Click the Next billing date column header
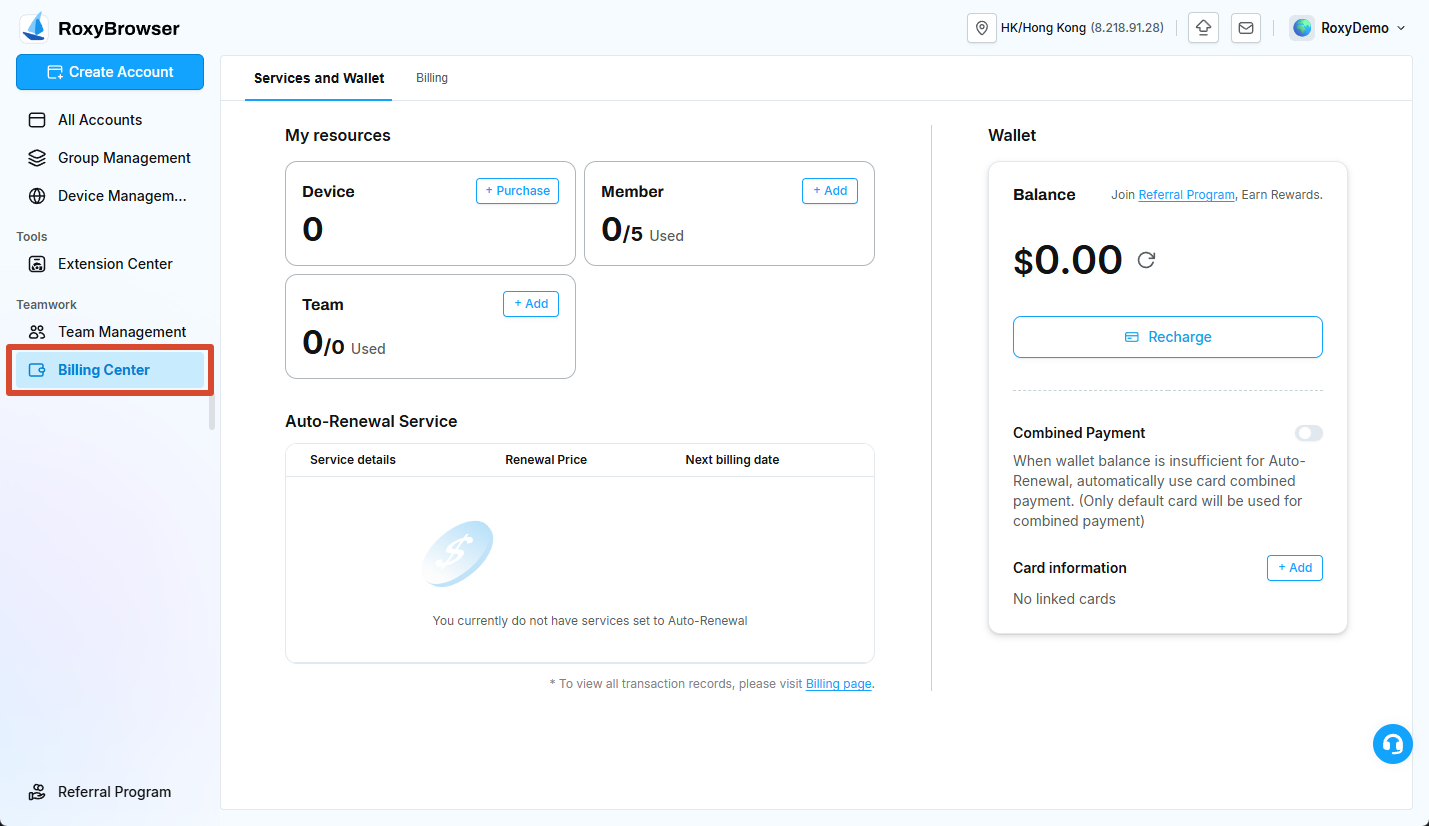 (x=732, y=460)
